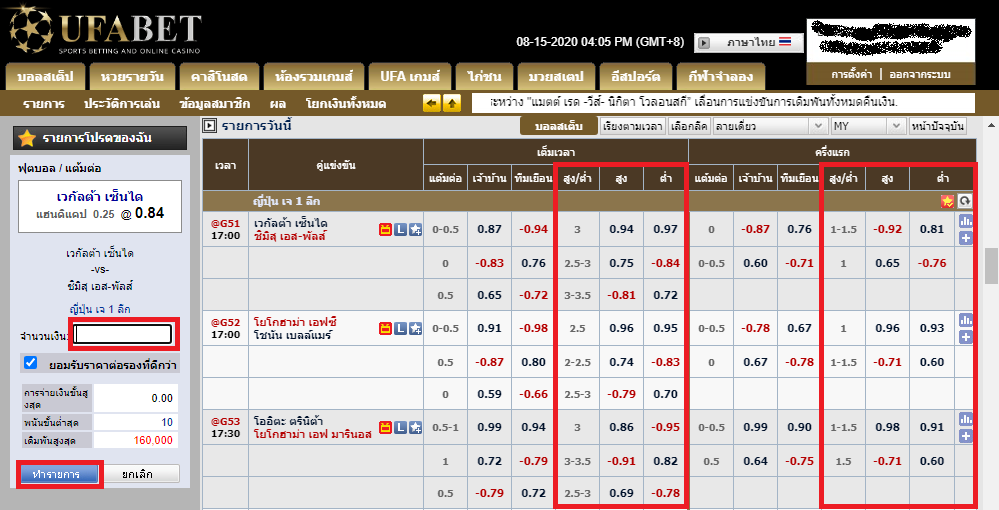Select full-time over odds 0.96 for G52

[621, 328]
